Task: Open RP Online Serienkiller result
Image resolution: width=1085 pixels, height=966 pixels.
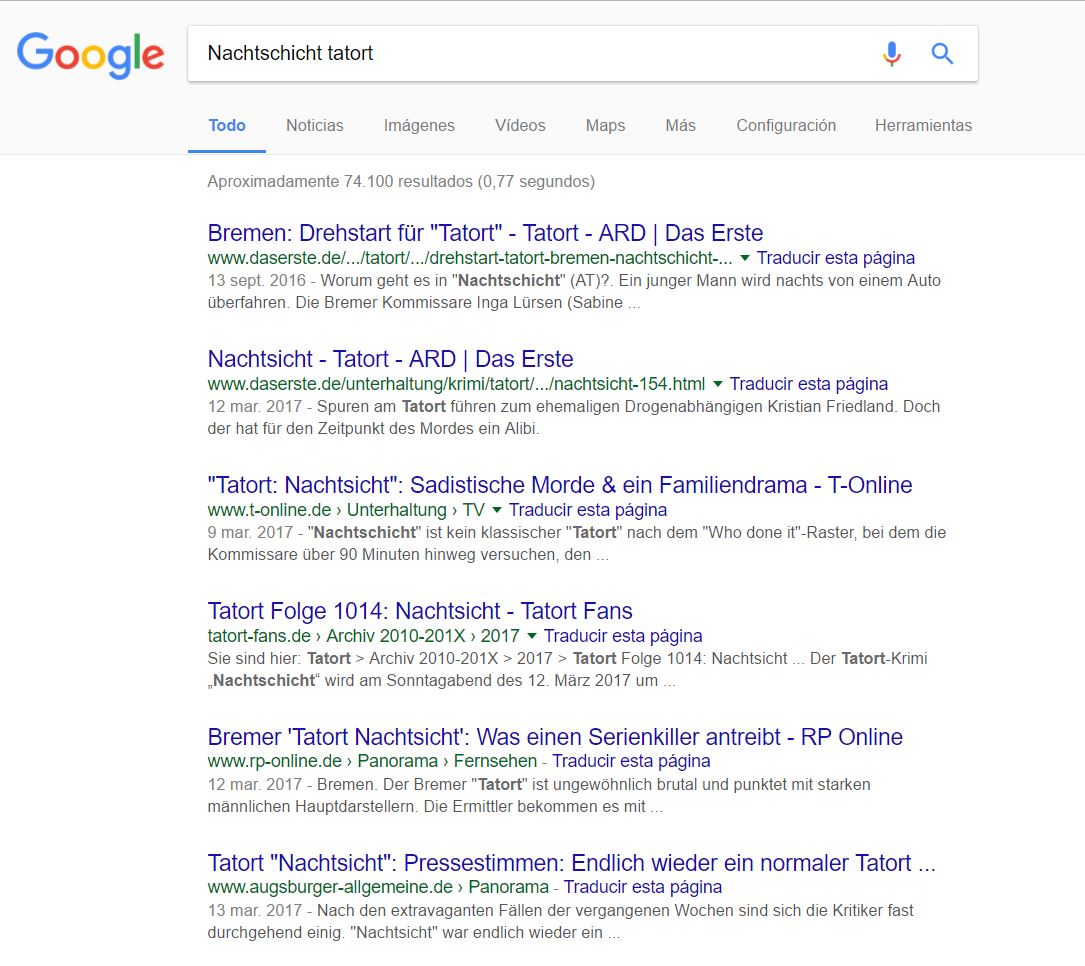Action: click(x=555, y=737)
